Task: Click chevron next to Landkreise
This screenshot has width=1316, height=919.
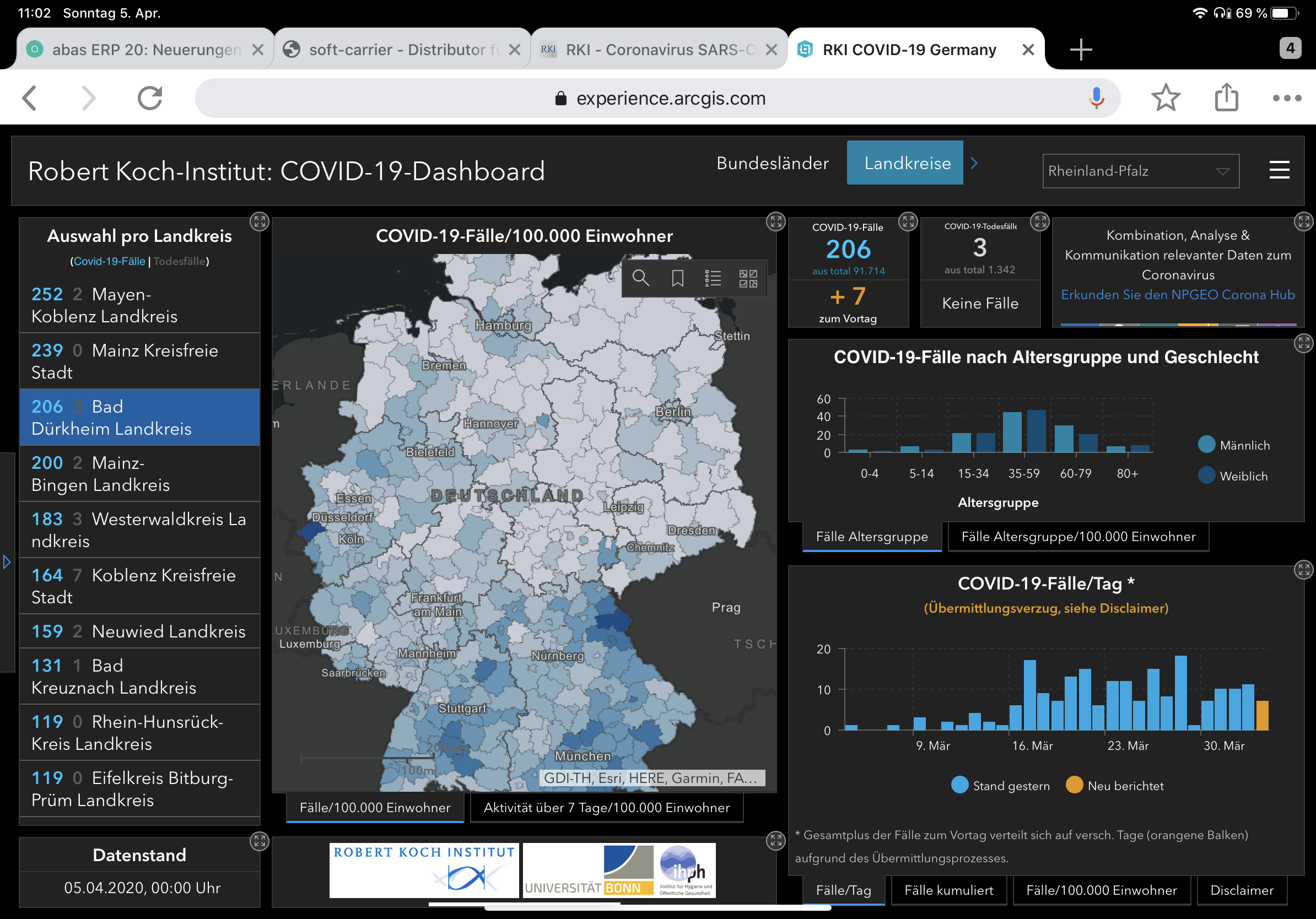Action: tap(974, 163)
